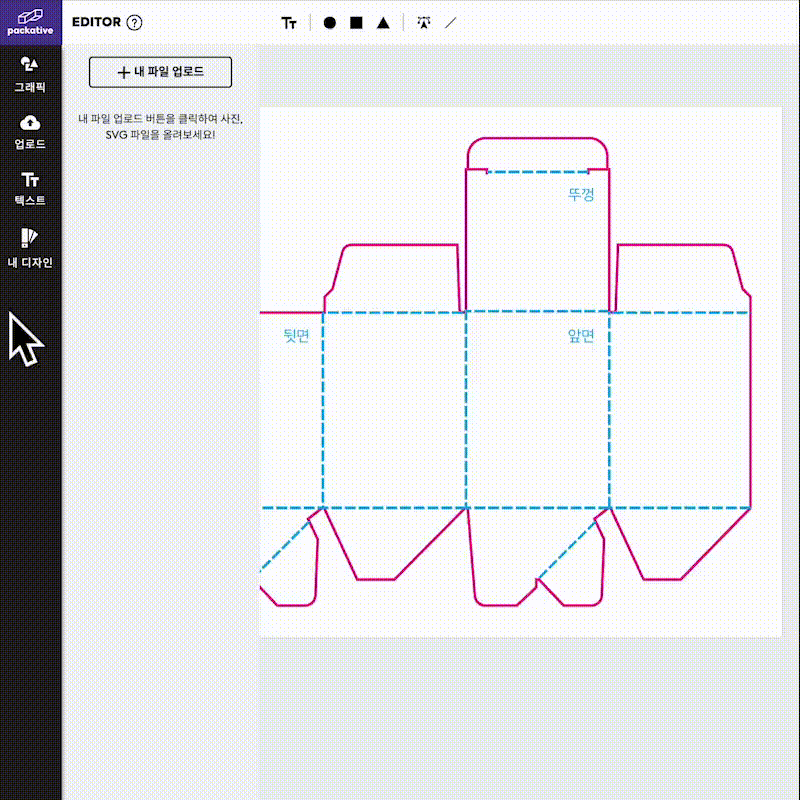Click the 앞면 label on the canvas
Image resolution: width=800 pixels, height=800 pixels.
pos(581,336)
